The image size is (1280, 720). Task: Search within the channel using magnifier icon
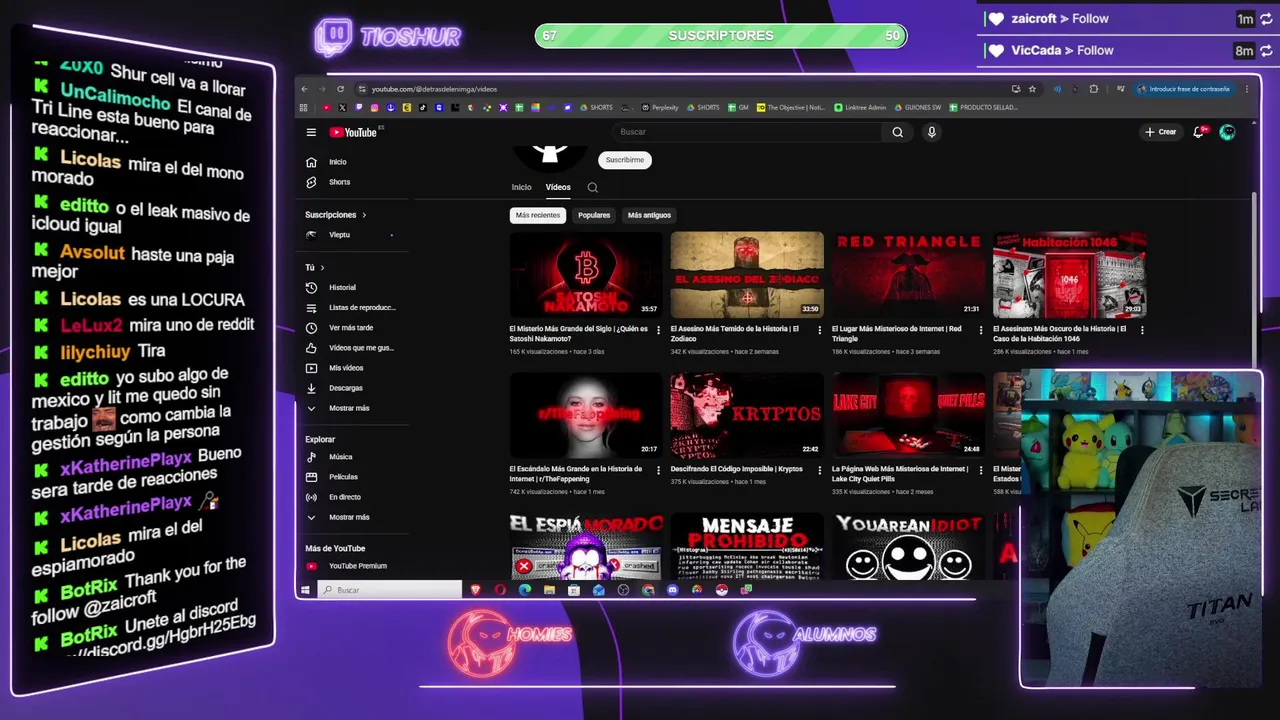pos(592,187)
